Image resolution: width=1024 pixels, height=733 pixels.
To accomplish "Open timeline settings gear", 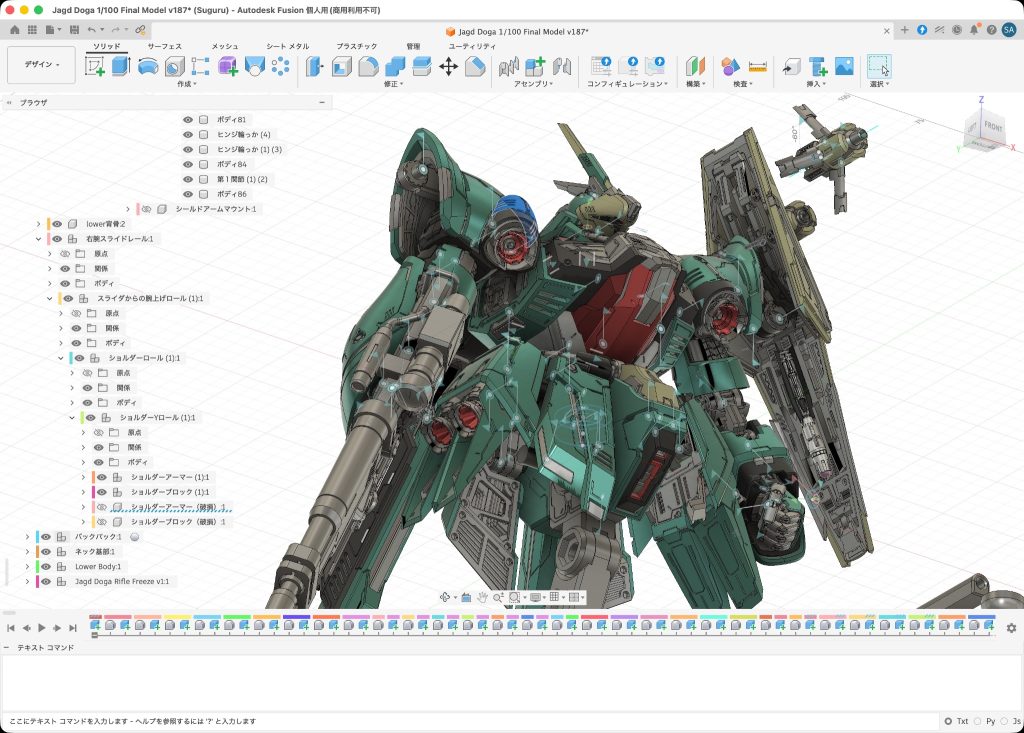I will pos(1011,628).
